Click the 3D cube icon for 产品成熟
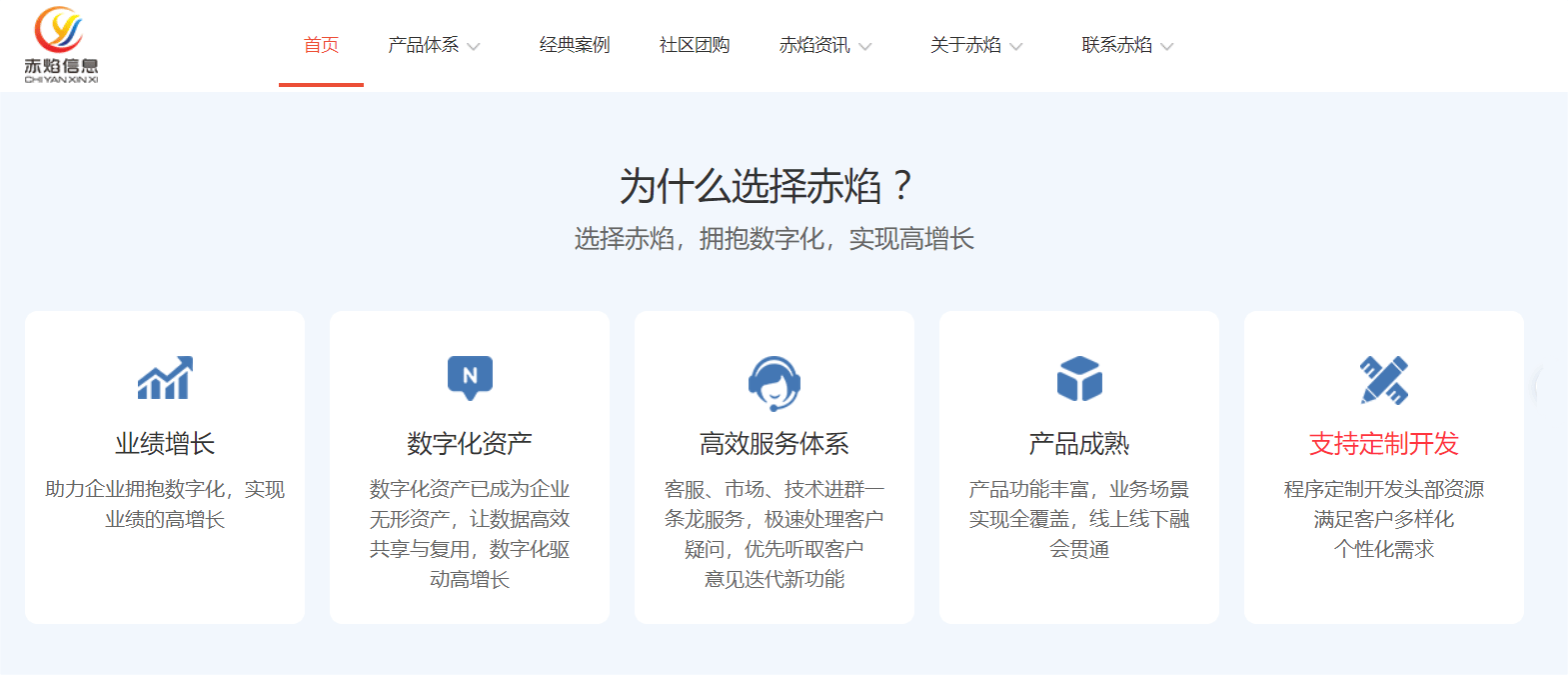 [1079, 379]
